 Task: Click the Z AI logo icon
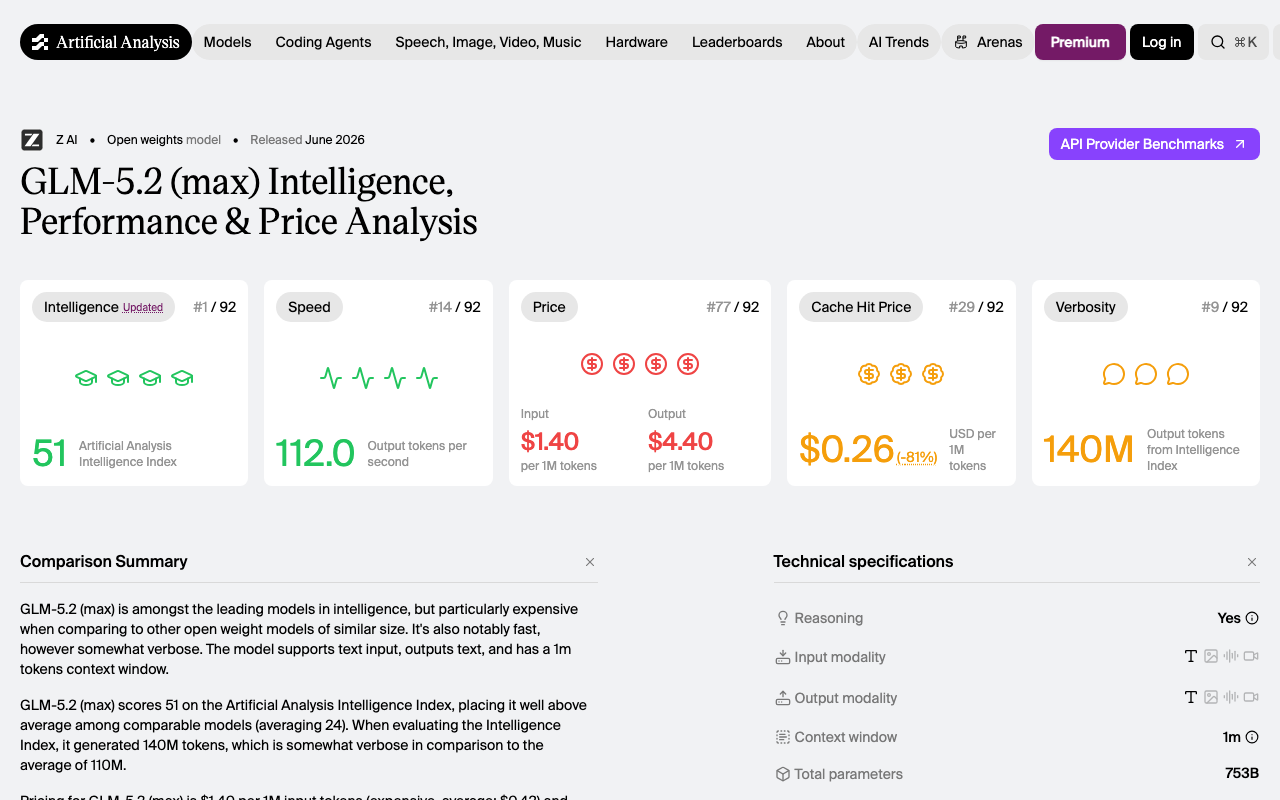click(x=32, y=140)
